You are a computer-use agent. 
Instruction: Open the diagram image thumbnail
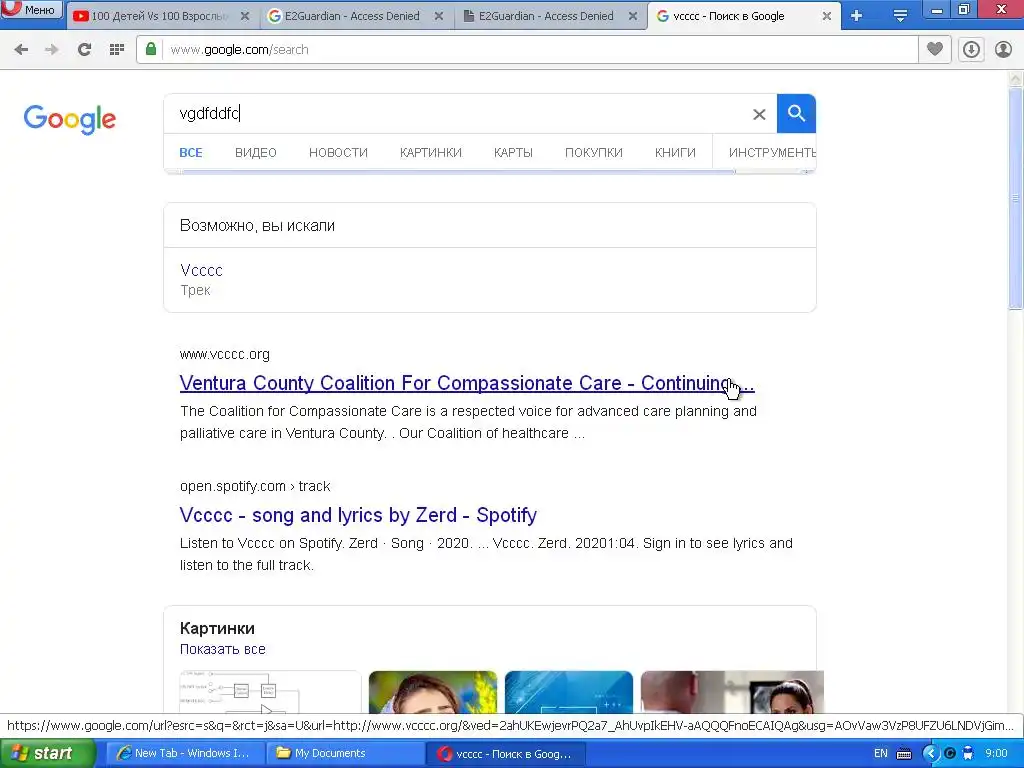point(270,692)
